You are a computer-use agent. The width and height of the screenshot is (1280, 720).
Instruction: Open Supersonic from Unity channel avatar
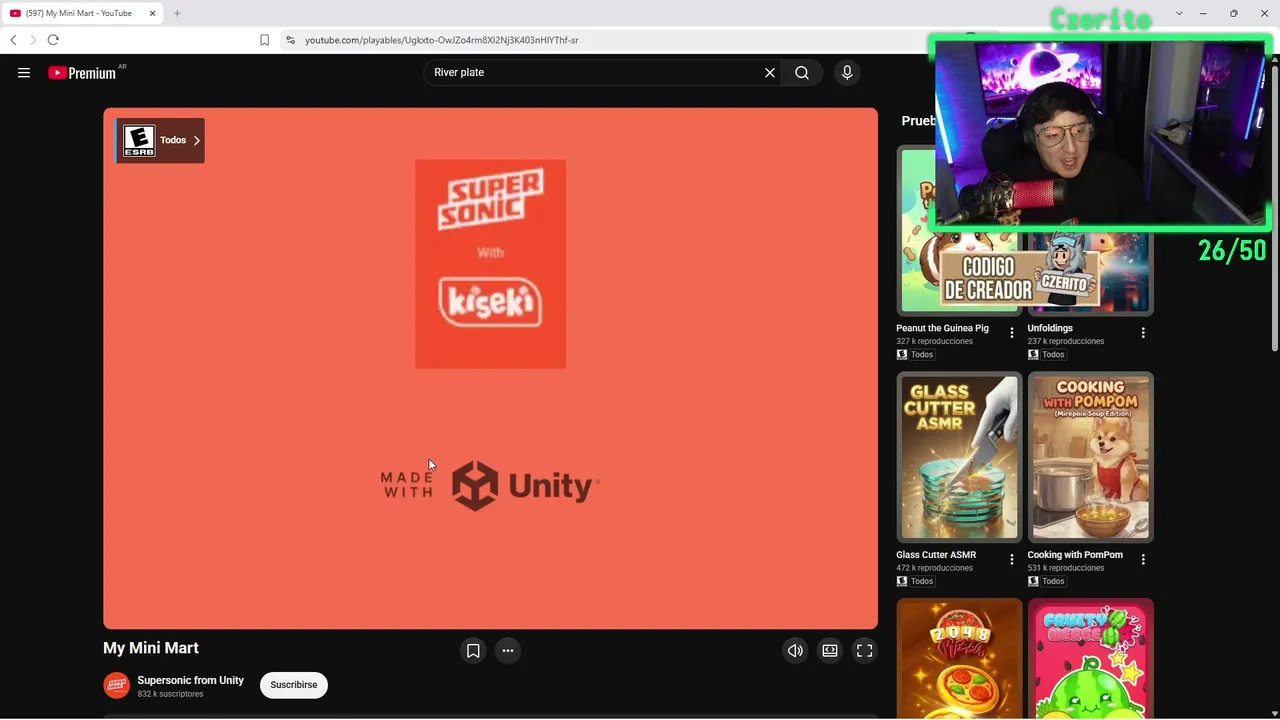(117, 685)
